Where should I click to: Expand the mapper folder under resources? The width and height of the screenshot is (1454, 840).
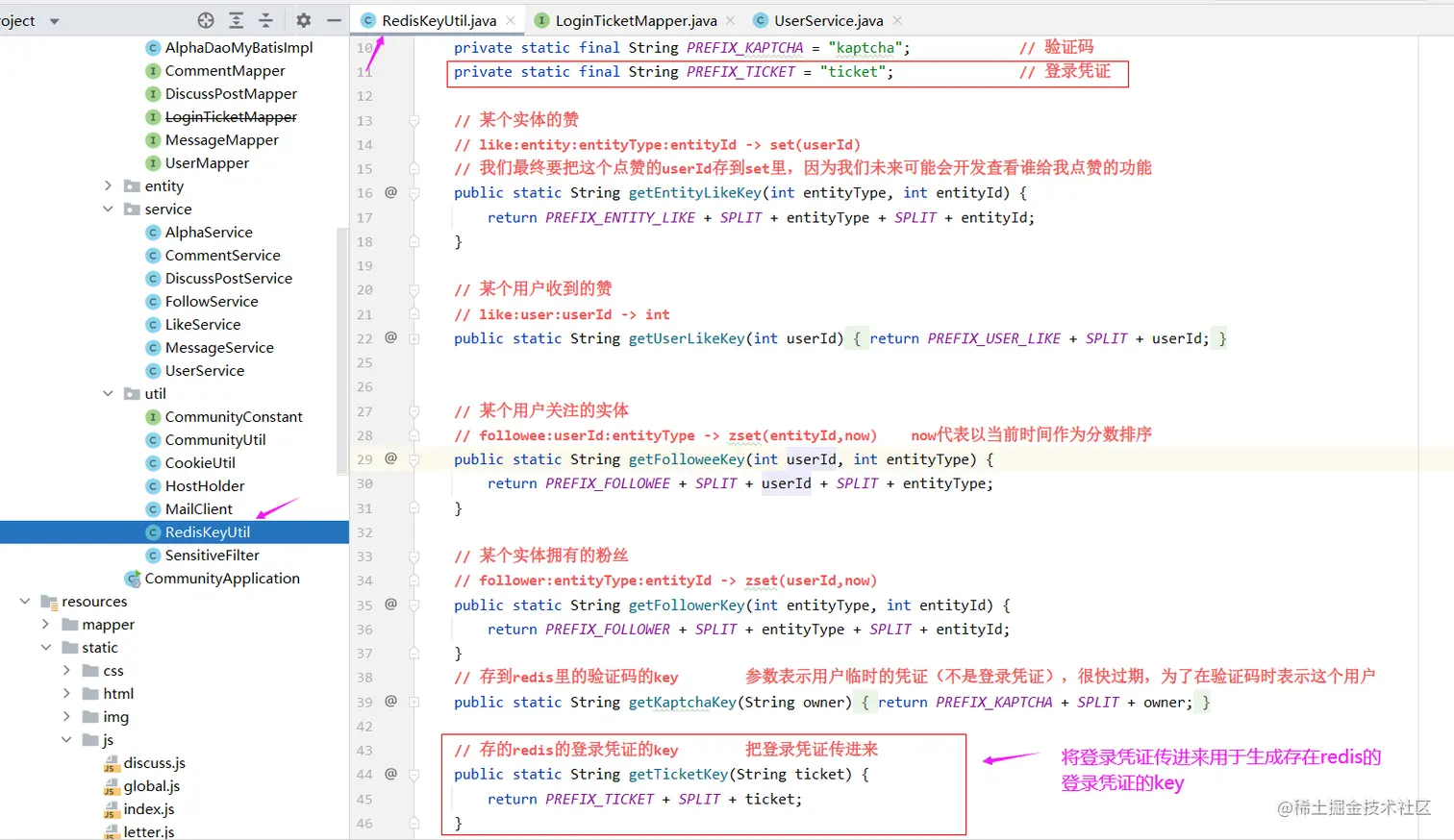(x=45, y=624)
